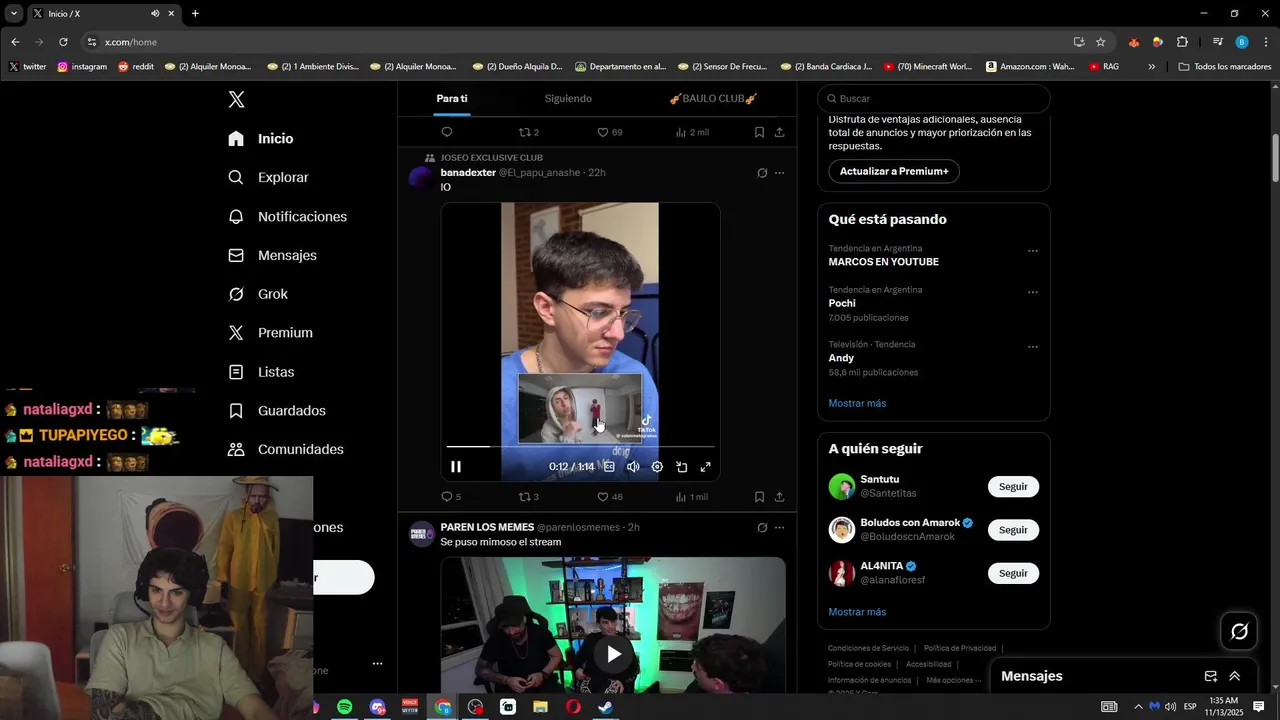Open Listas in the sidebar
The image size is (1280, 720).
pyautogui.click(x=261, y=372)
